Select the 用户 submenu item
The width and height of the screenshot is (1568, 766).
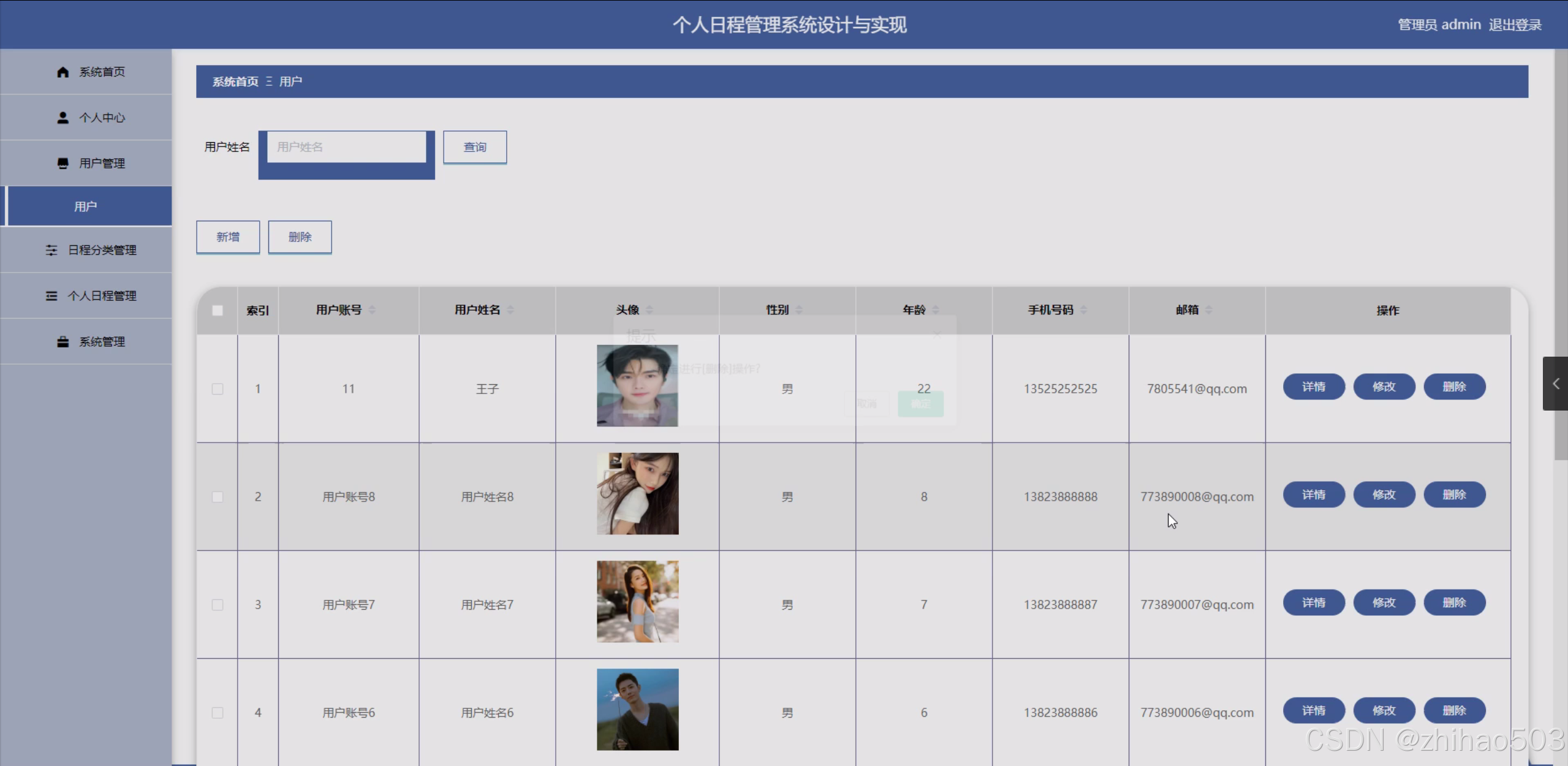pyautogui.click(x=86, y=207)
